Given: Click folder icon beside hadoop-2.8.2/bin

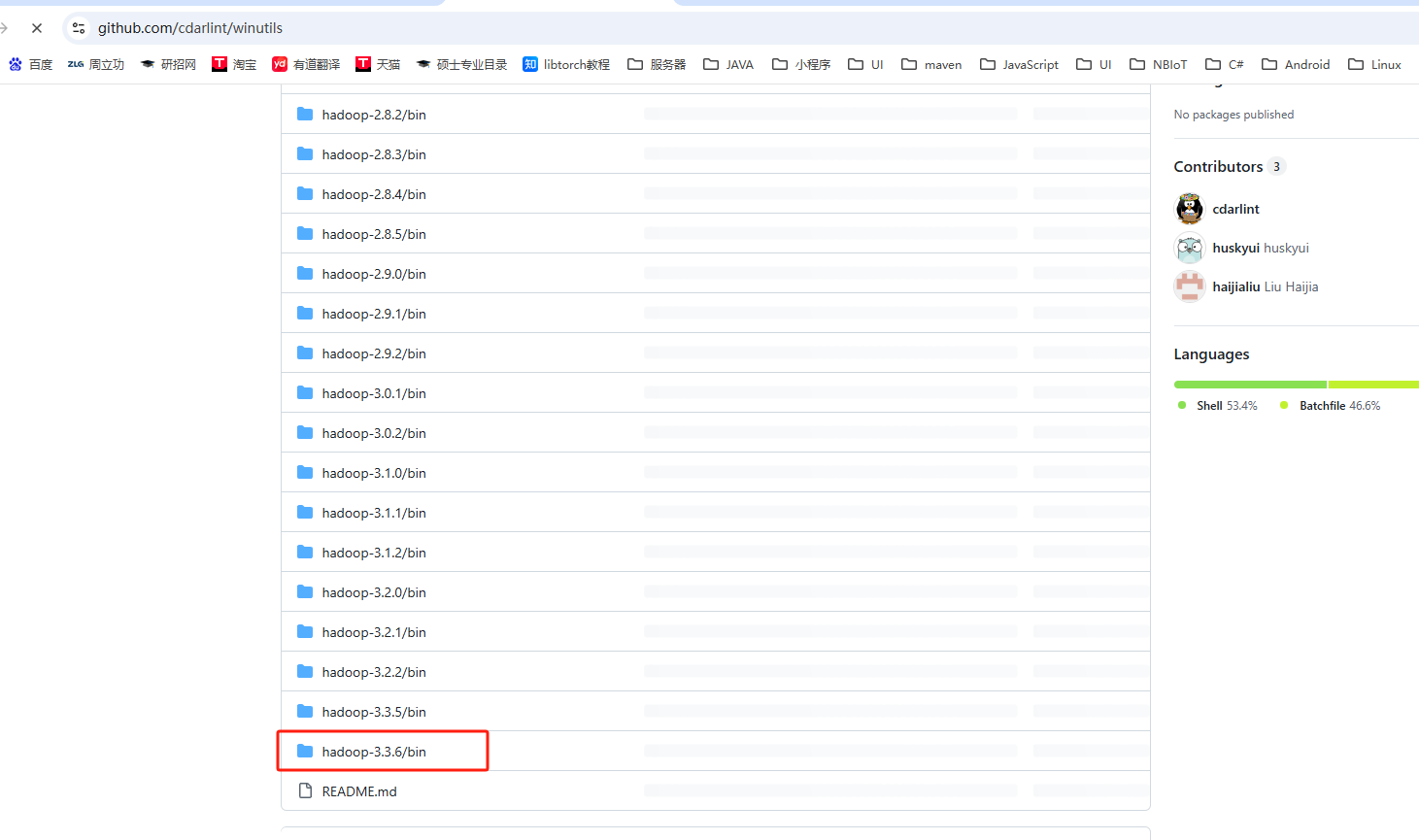Looking at the screenshot, I should (305, 114).
